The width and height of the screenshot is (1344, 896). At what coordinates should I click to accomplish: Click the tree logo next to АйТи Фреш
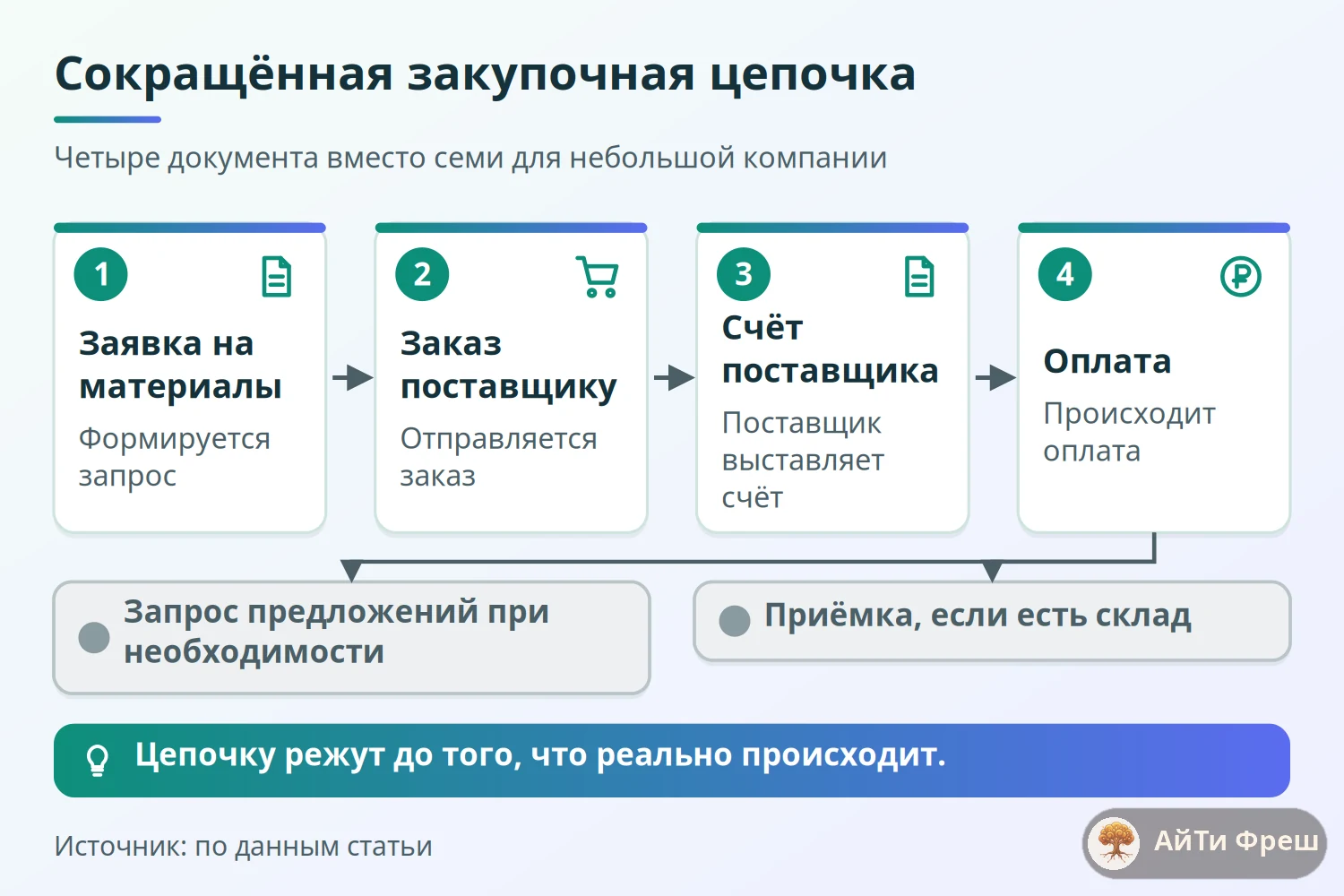click(1115, 841)
